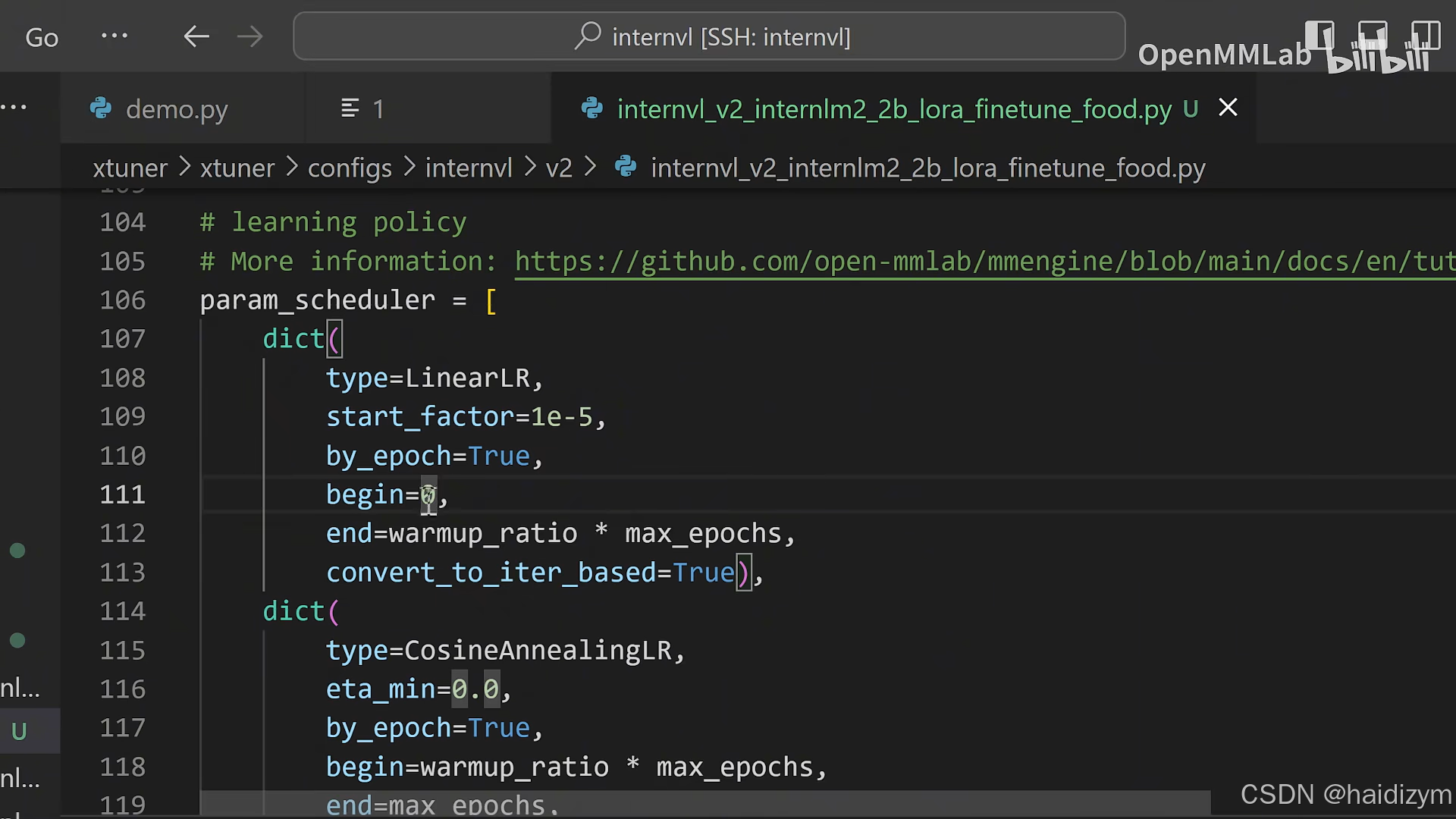The image size is (1456, 819).
Task: Click the horizontal scrollbar at editor bottom
Action: (705, 804)
